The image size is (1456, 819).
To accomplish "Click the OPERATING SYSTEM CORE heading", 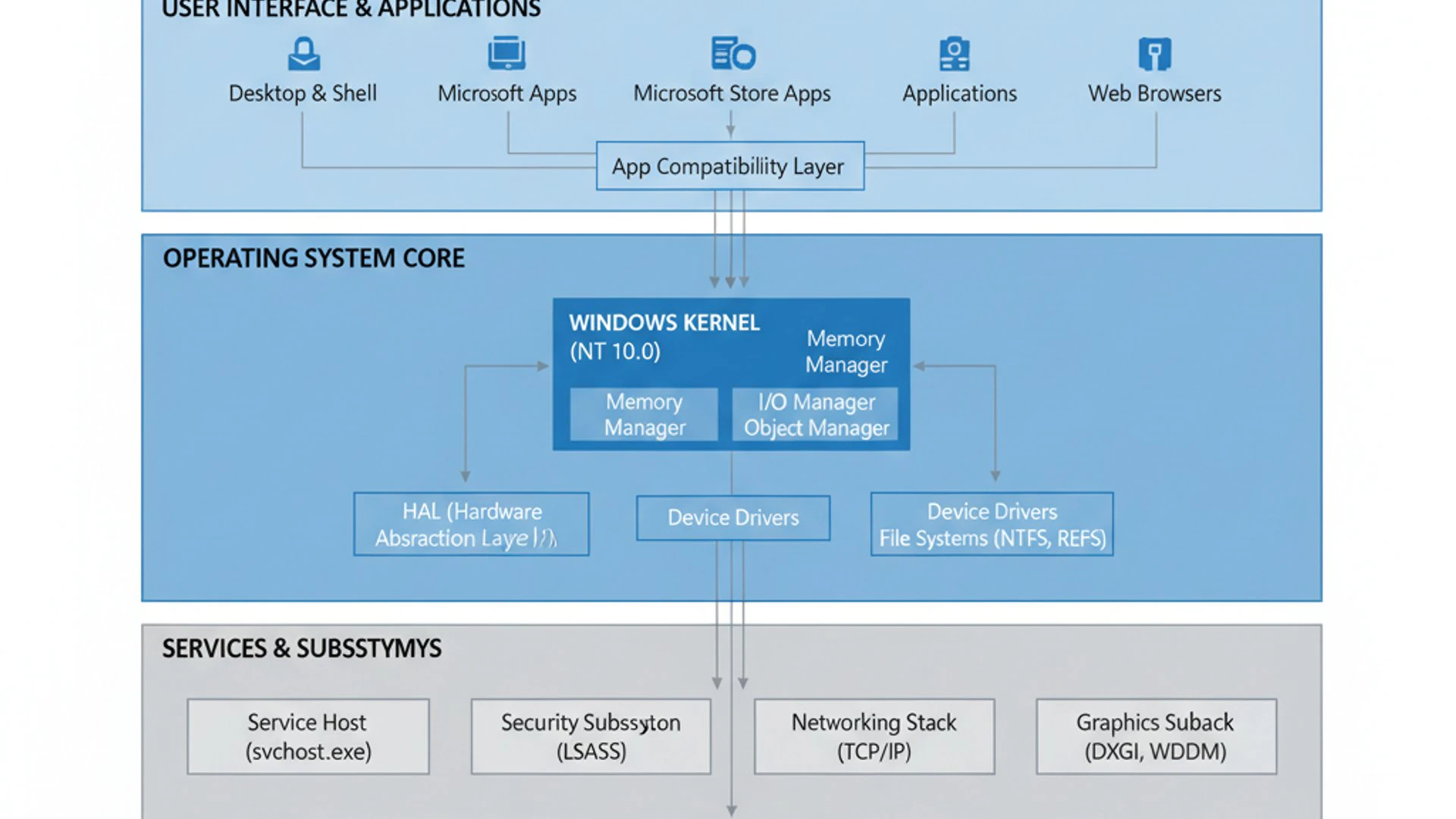I will [x=313, y=259].
